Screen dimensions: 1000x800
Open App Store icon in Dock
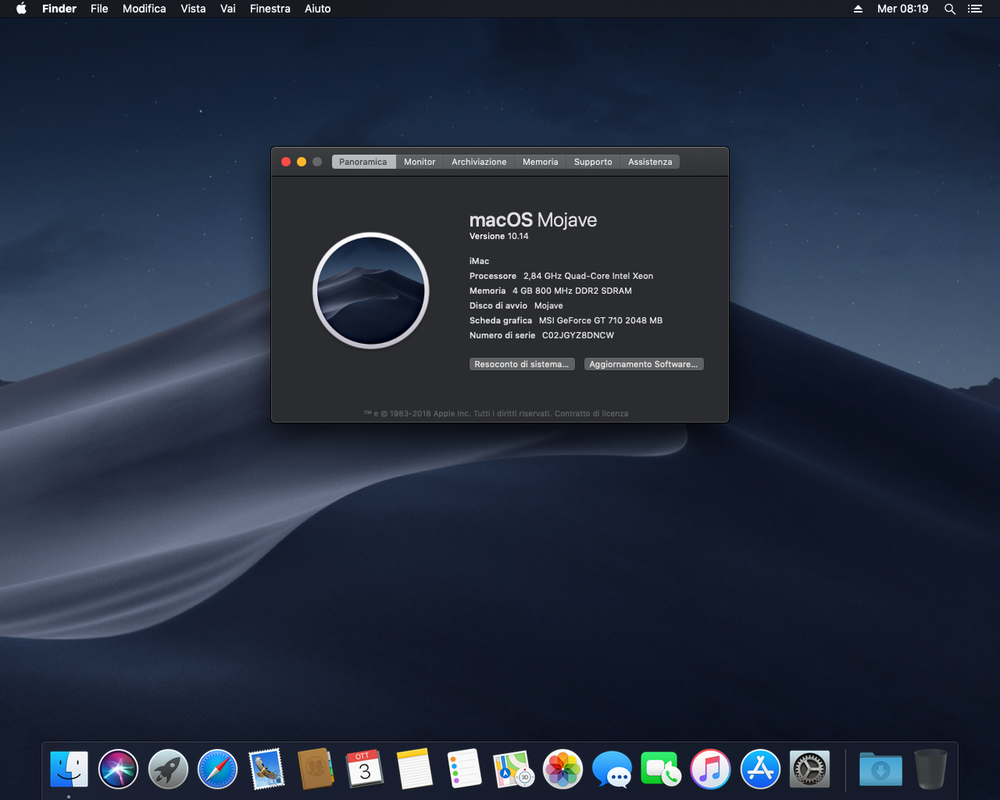pyautogui.click(x=760, y=769)
